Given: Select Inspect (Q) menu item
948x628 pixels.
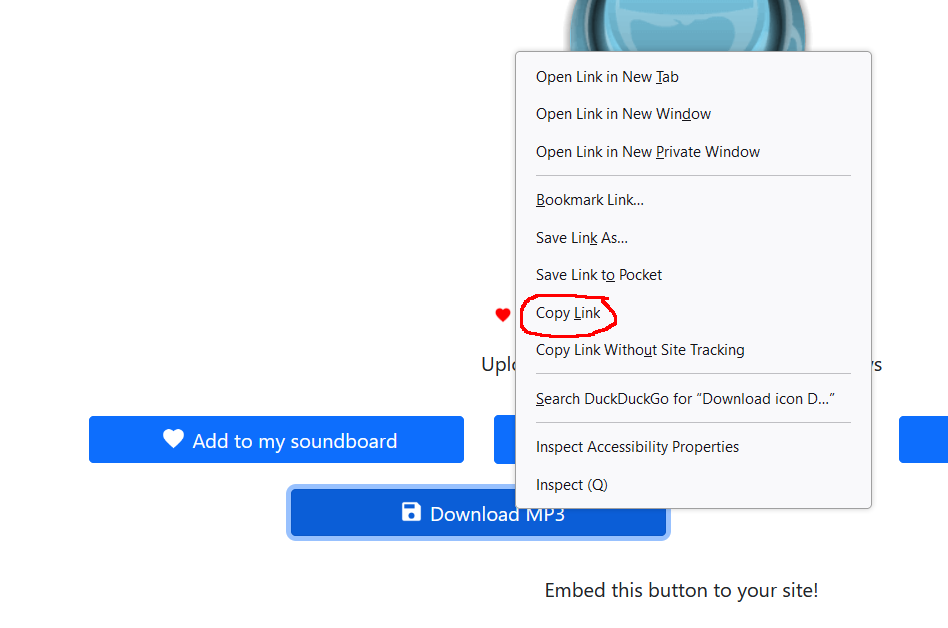Looking at the screenshot, I should [571, 485].
